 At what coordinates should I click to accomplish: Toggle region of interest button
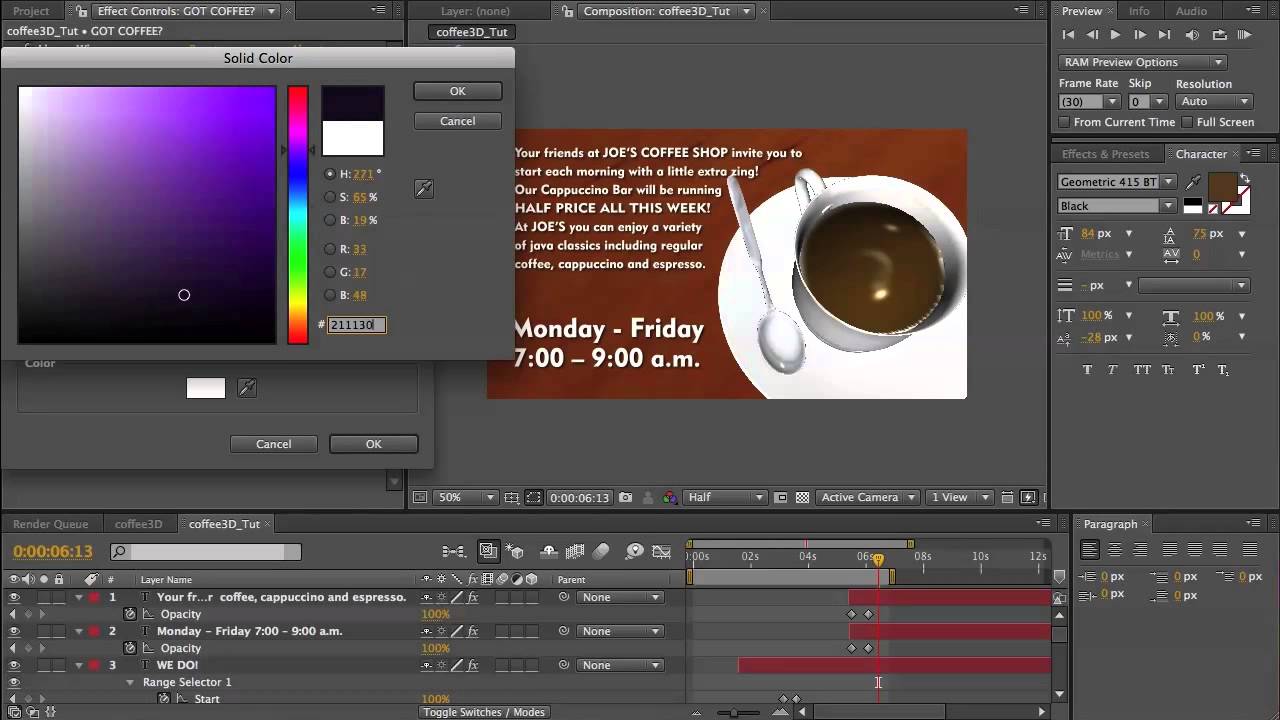[533, 497]
